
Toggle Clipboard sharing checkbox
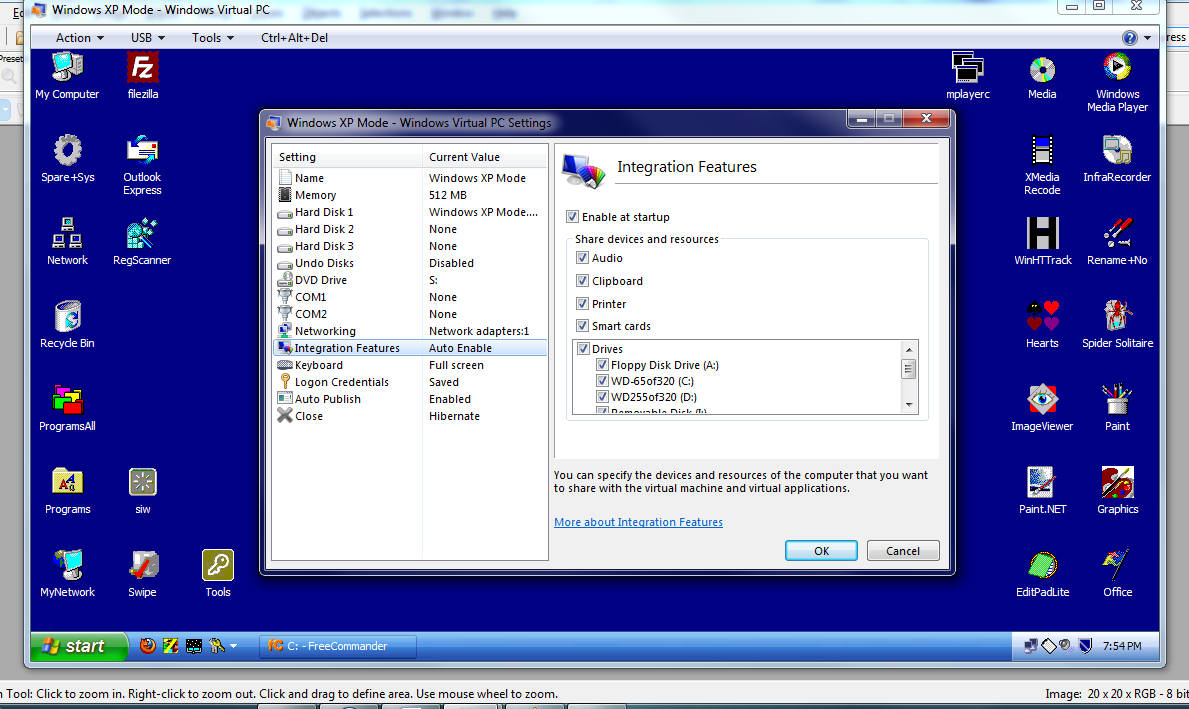(x=582, y=281)
